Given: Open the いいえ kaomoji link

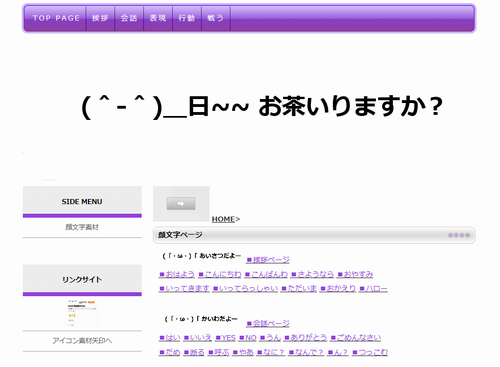Looking at the screenshot, I should click(198, 338).
